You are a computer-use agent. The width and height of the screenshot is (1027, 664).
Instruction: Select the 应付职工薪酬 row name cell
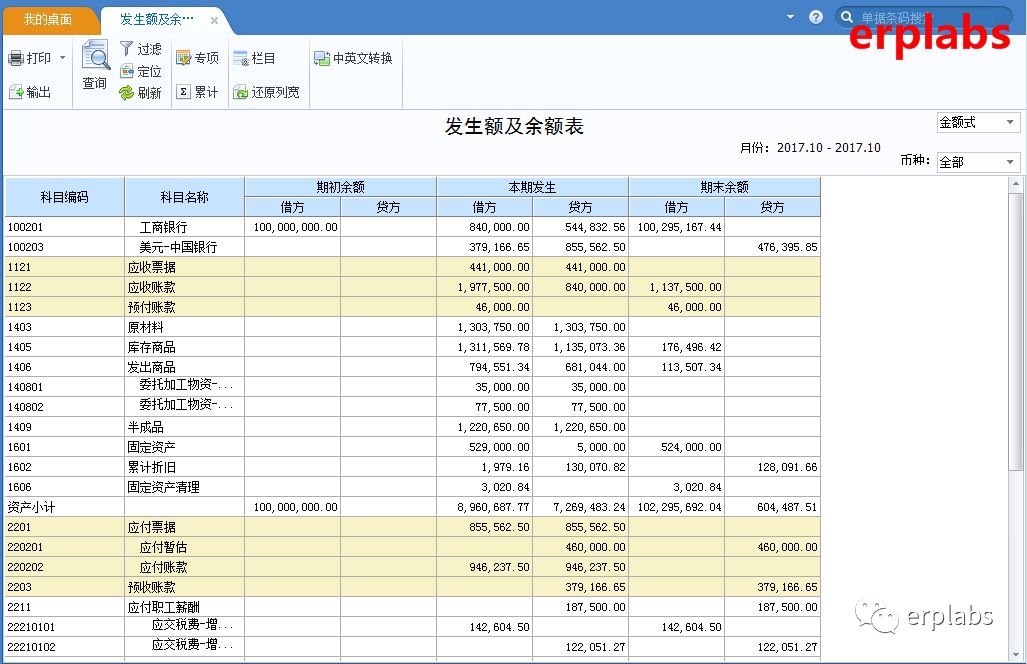185,606
